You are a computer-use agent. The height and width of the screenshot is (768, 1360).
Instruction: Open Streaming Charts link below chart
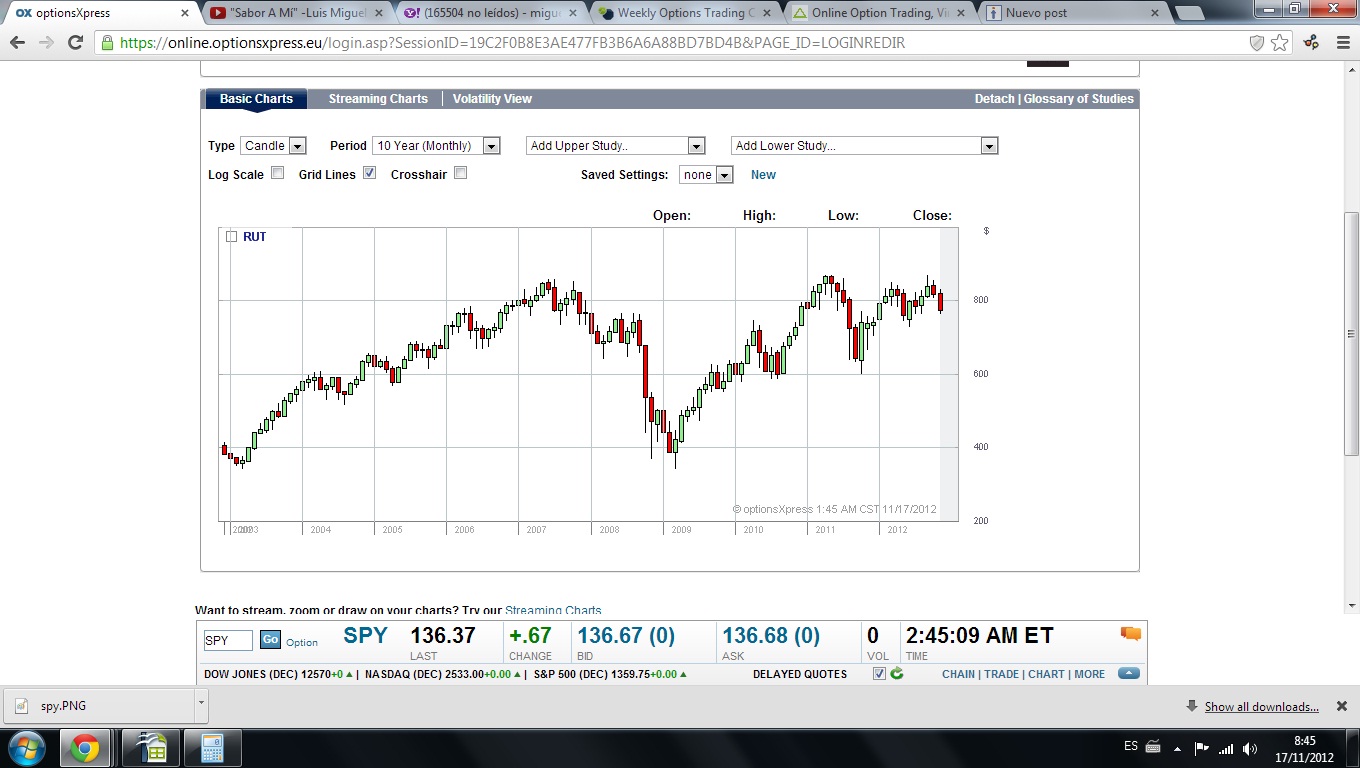coord(553,610)
